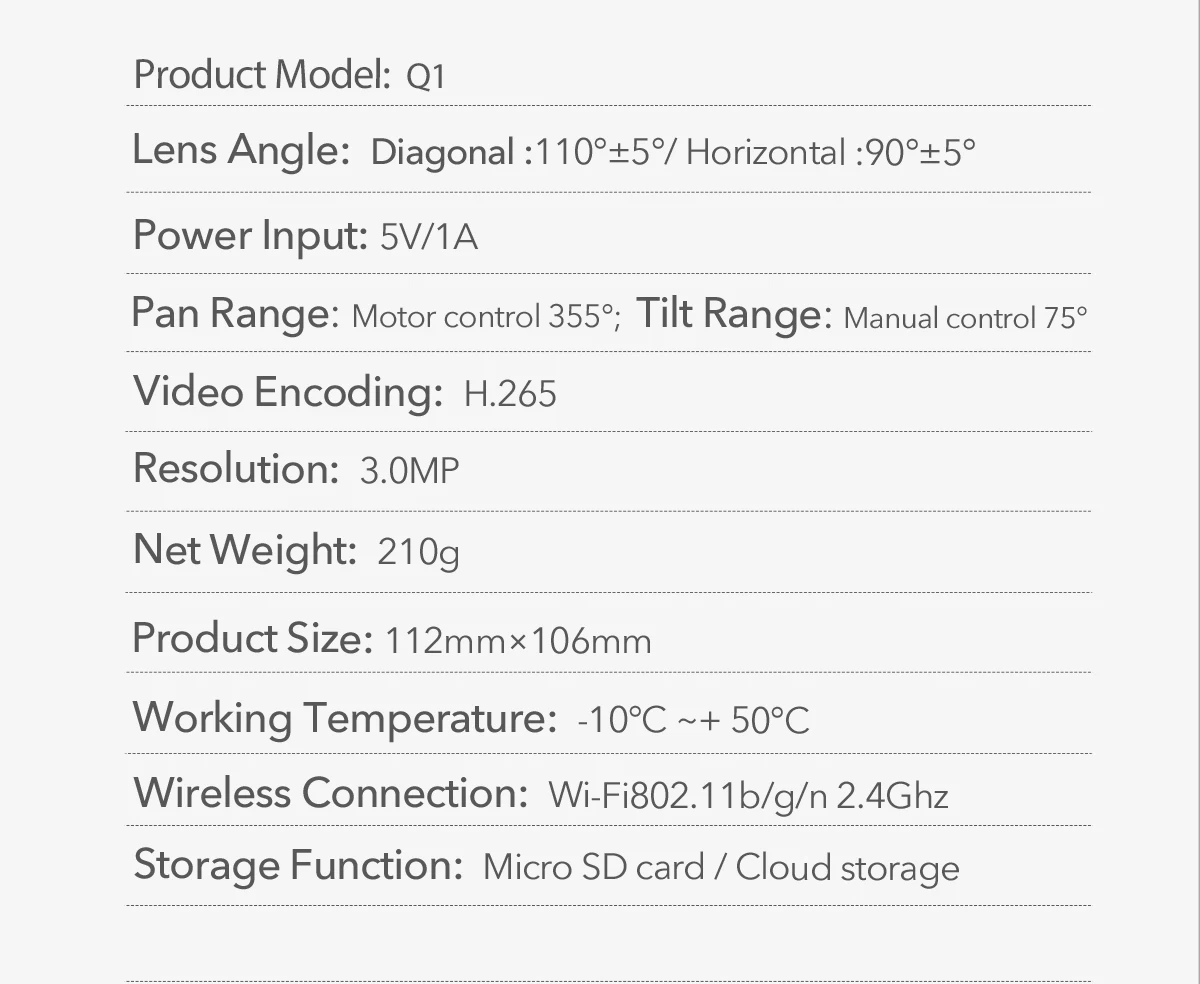1200x984 pixels.
Task: Select the 5V/1A power value
Action: [429, 237]
